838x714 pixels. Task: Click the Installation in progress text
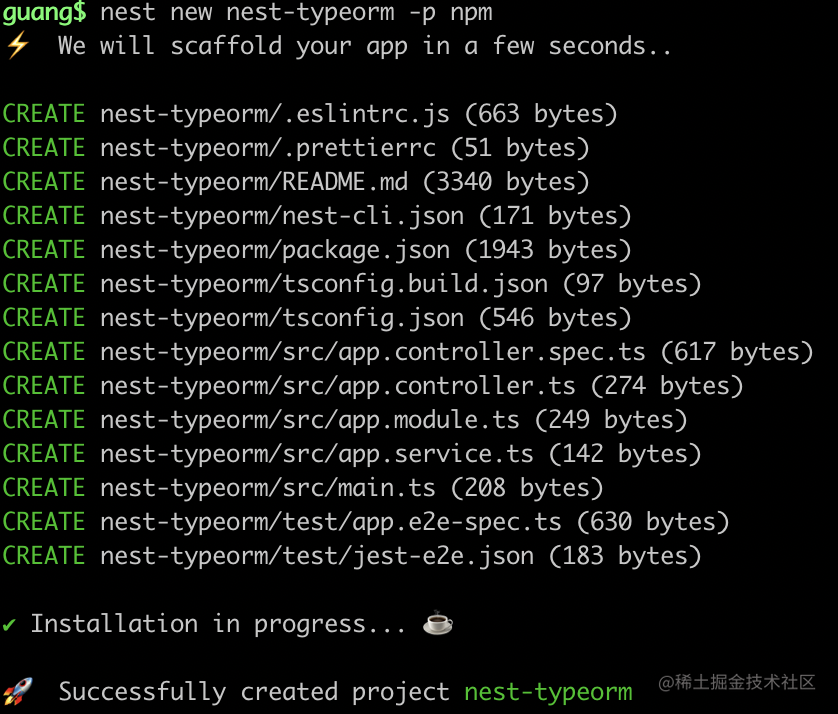[x=212, y=624]
